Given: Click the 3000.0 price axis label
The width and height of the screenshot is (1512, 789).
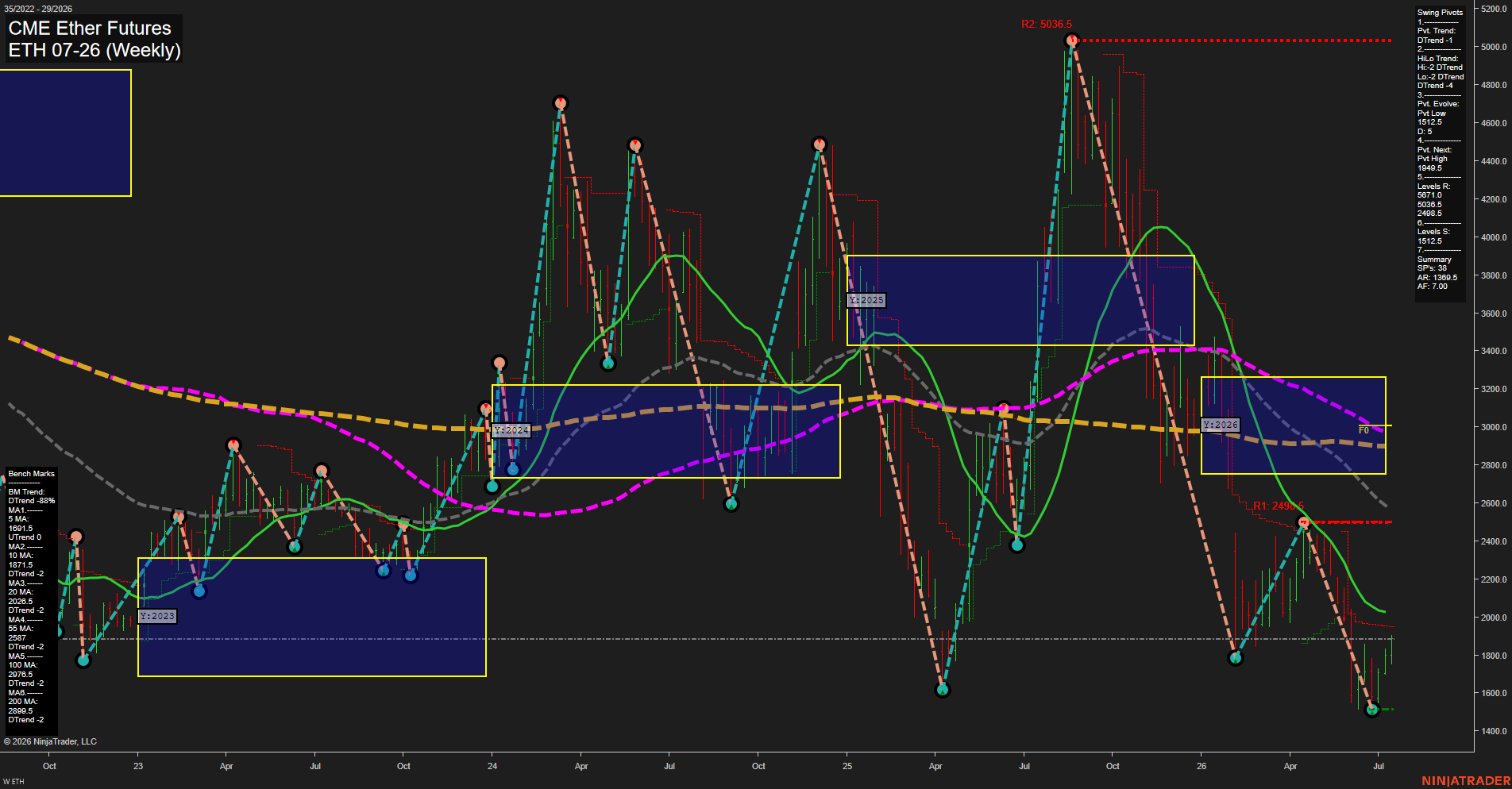Looking at the screenshot, I should pyautogui.click(x=1493, y=427).
